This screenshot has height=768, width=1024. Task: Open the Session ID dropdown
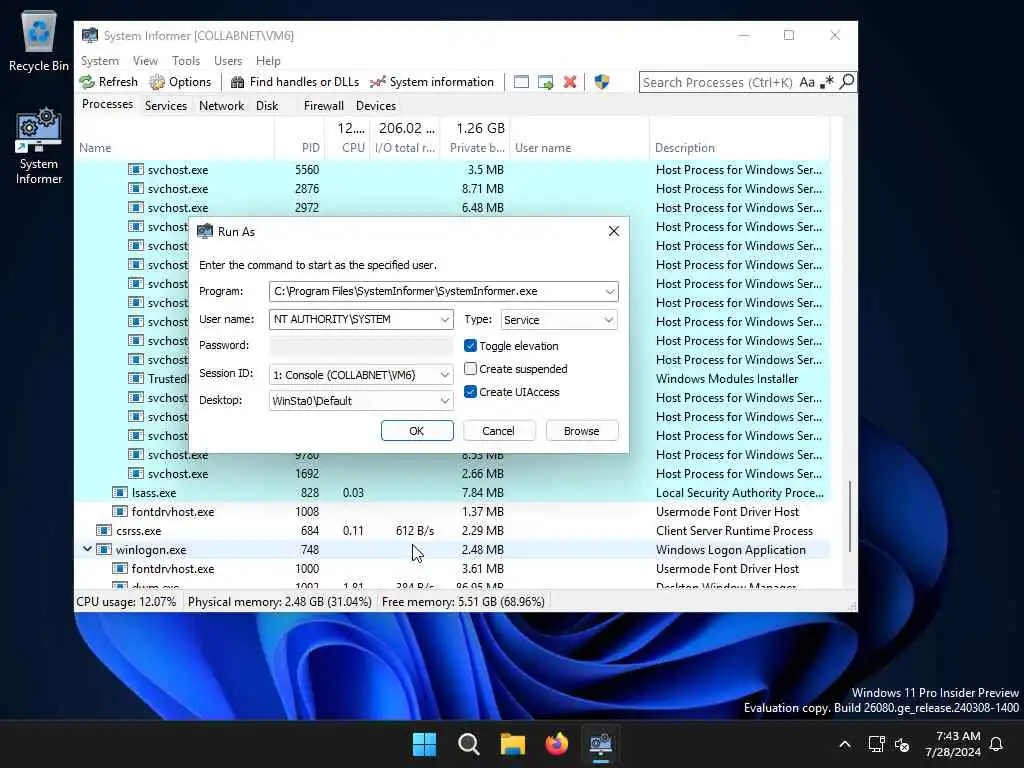360,375
